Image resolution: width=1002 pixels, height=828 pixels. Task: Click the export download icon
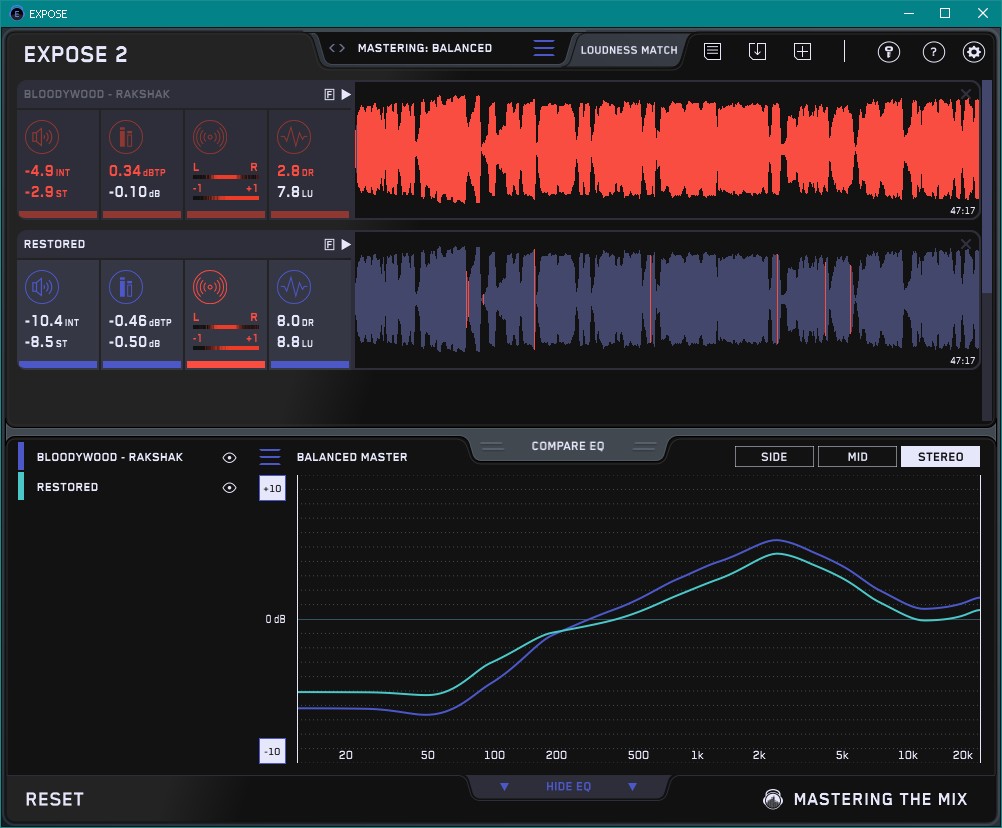757,51
